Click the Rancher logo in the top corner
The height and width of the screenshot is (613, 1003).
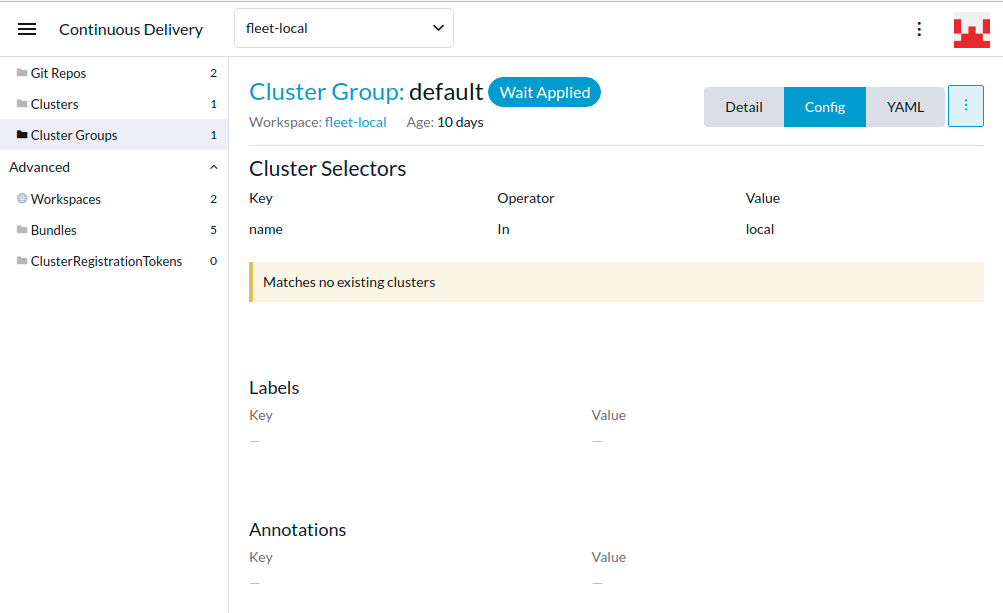pos(970,29)
